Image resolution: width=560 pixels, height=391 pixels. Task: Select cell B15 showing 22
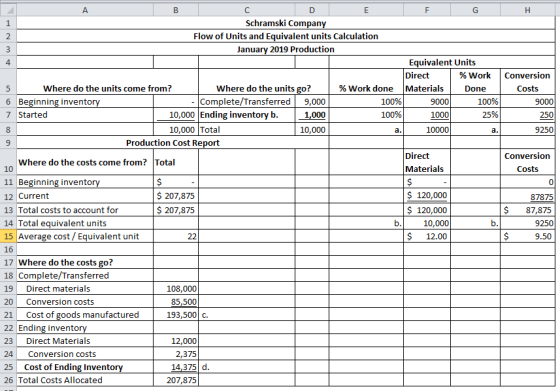pyautogui.click(x=176, y=236)
